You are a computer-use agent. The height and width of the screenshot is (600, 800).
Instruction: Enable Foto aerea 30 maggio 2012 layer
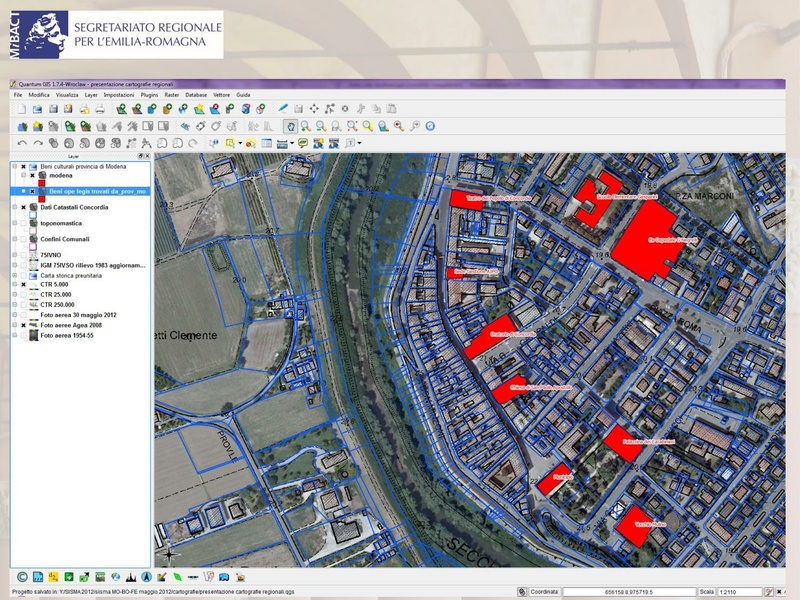(x=23, y=315)
